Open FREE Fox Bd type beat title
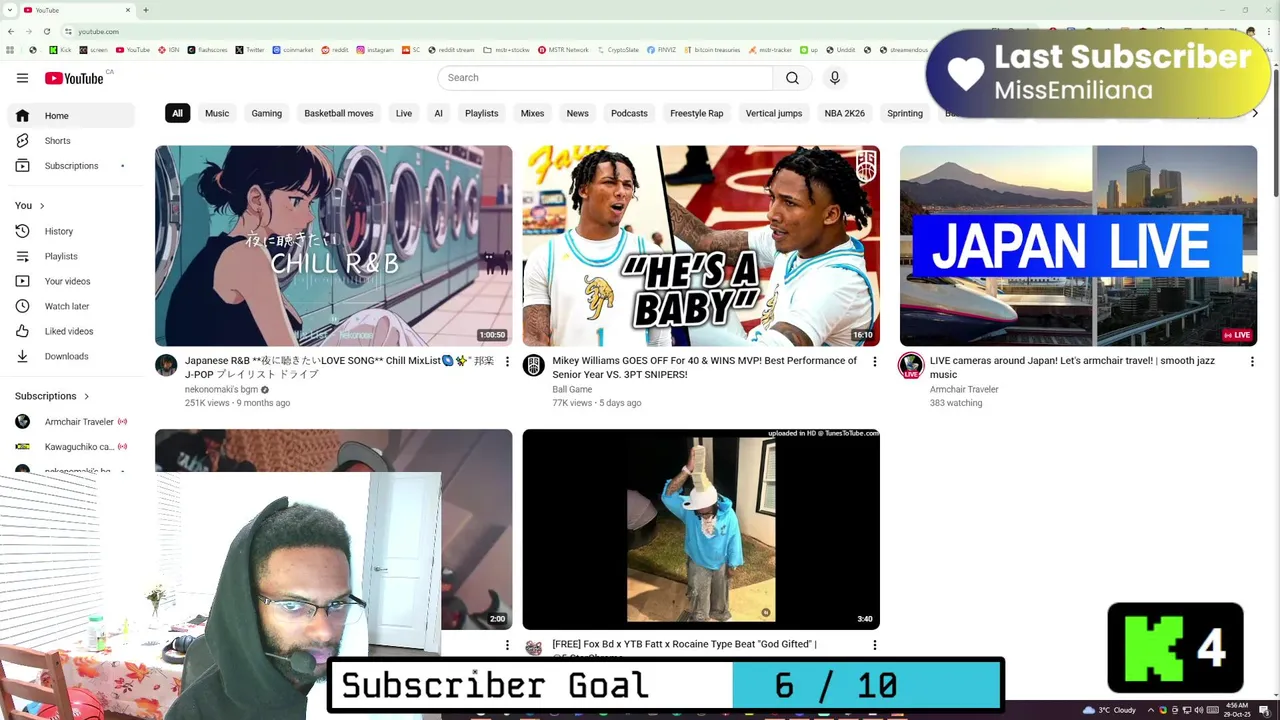This screenshot has height=720, width=1280. (x=684, y=644)
